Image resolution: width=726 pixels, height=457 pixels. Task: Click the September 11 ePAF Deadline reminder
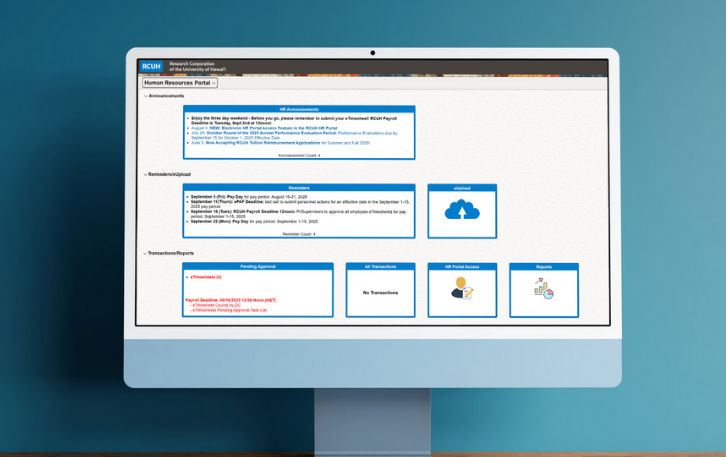coord(300,204)
